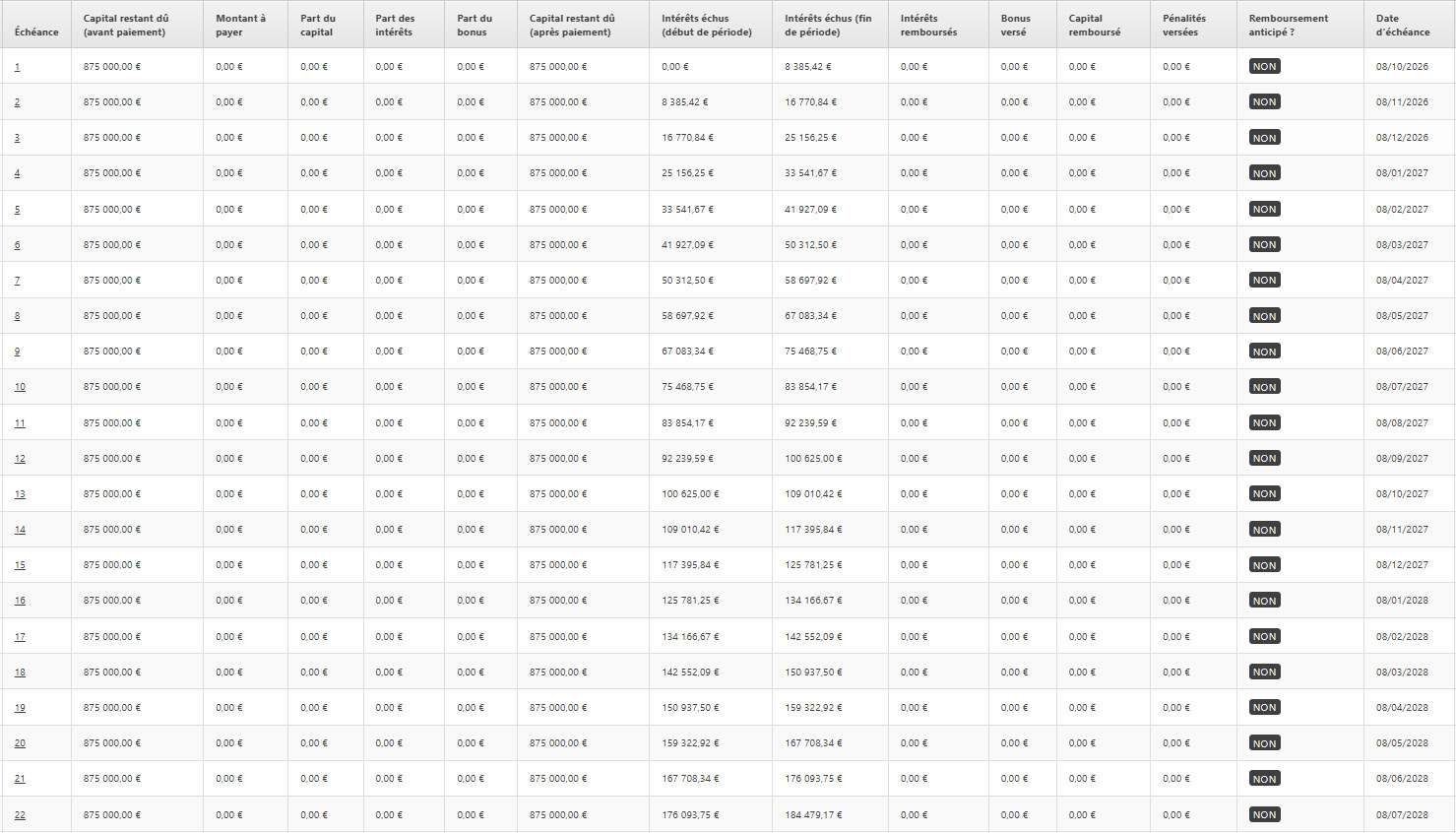Select start-period interest 109 010,42 € in row 14
This screenshot has height=833, width=1456.
pyautogui.click(x=690, y=530)
